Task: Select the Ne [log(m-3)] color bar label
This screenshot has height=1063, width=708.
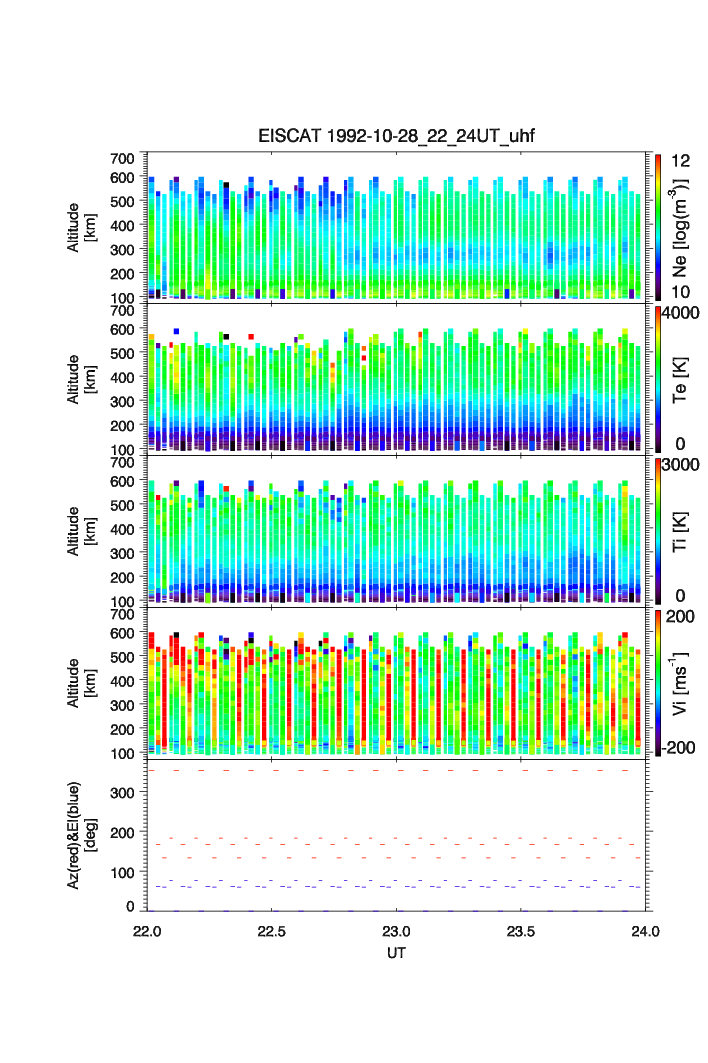Action: click(x=680, y=228)
